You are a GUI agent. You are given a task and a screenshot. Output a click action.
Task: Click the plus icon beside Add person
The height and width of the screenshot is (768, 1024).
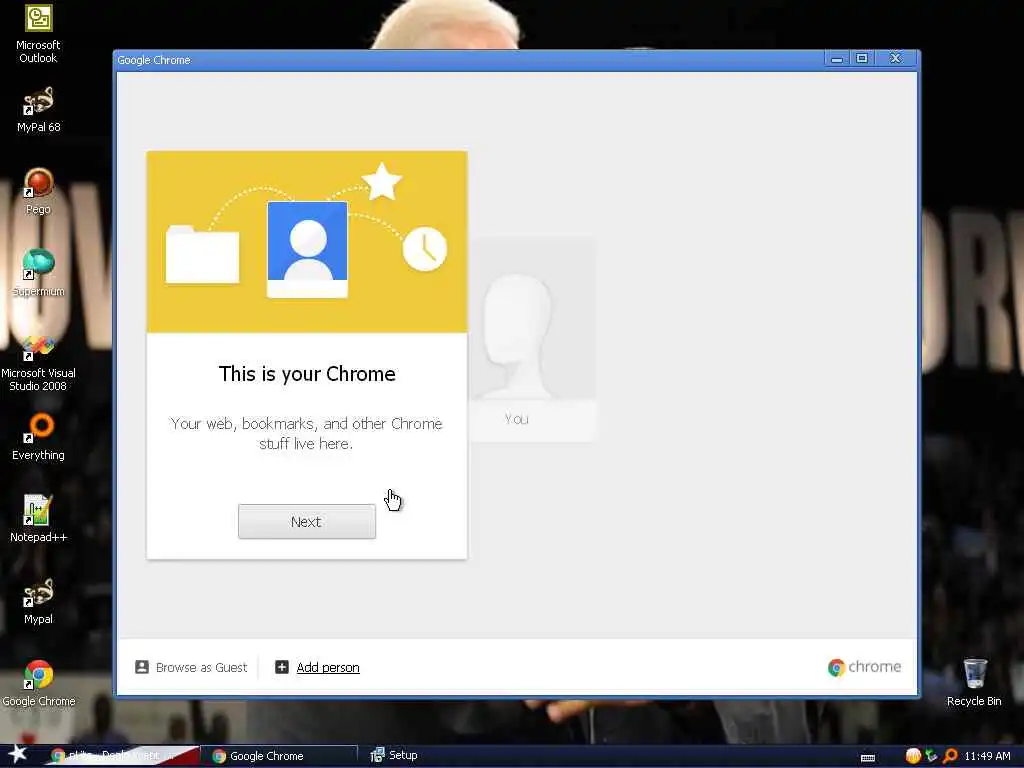[281, 667]
